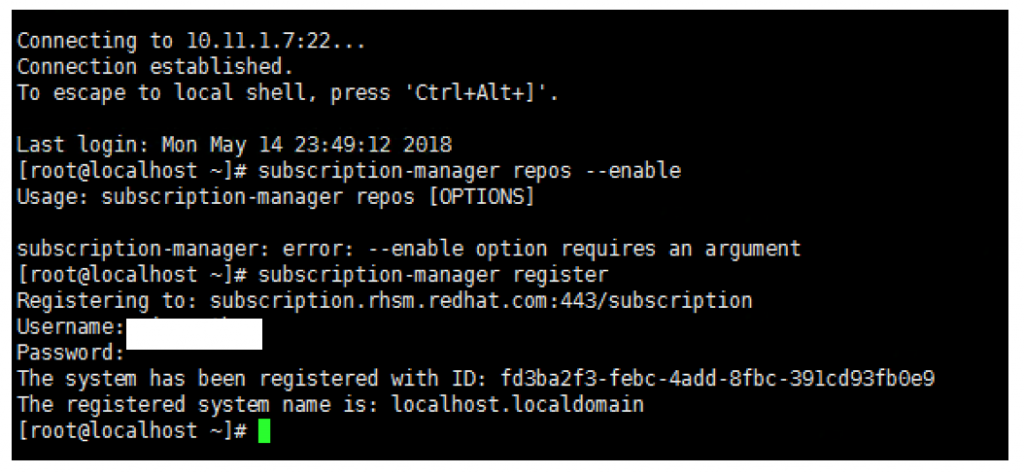
Task: Click the '--enable option requires an argument' error
Action: (x=585, y=249)
